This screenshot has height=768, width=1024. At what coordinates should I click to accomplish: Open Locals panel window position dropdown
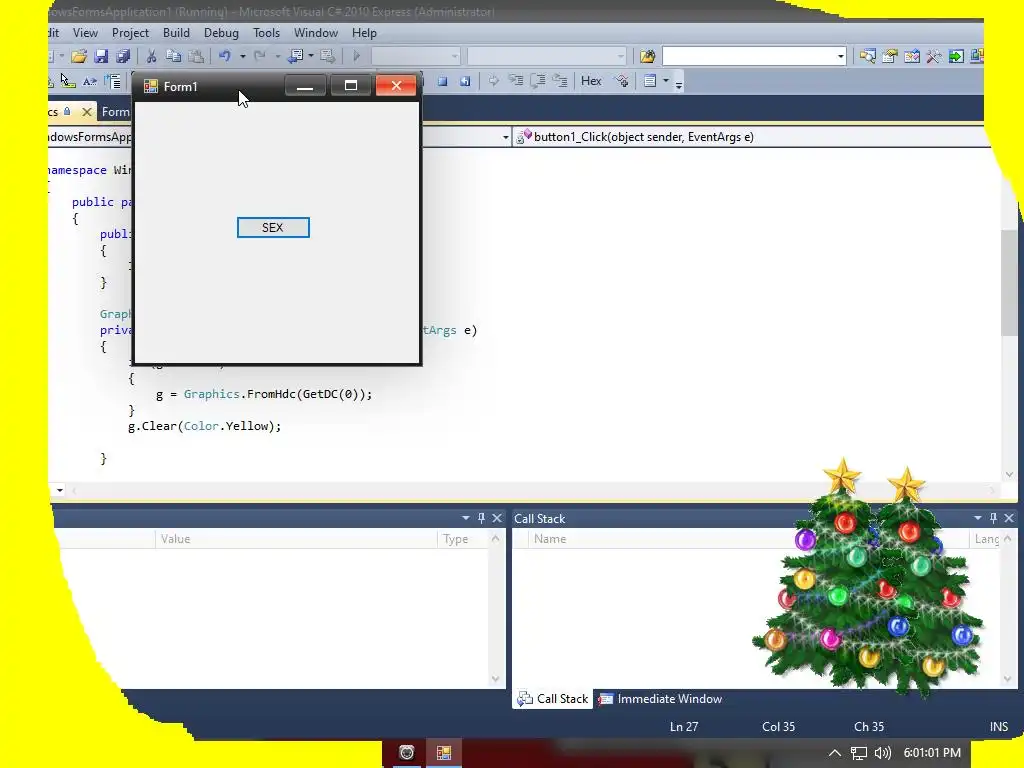tap(466, 518)
